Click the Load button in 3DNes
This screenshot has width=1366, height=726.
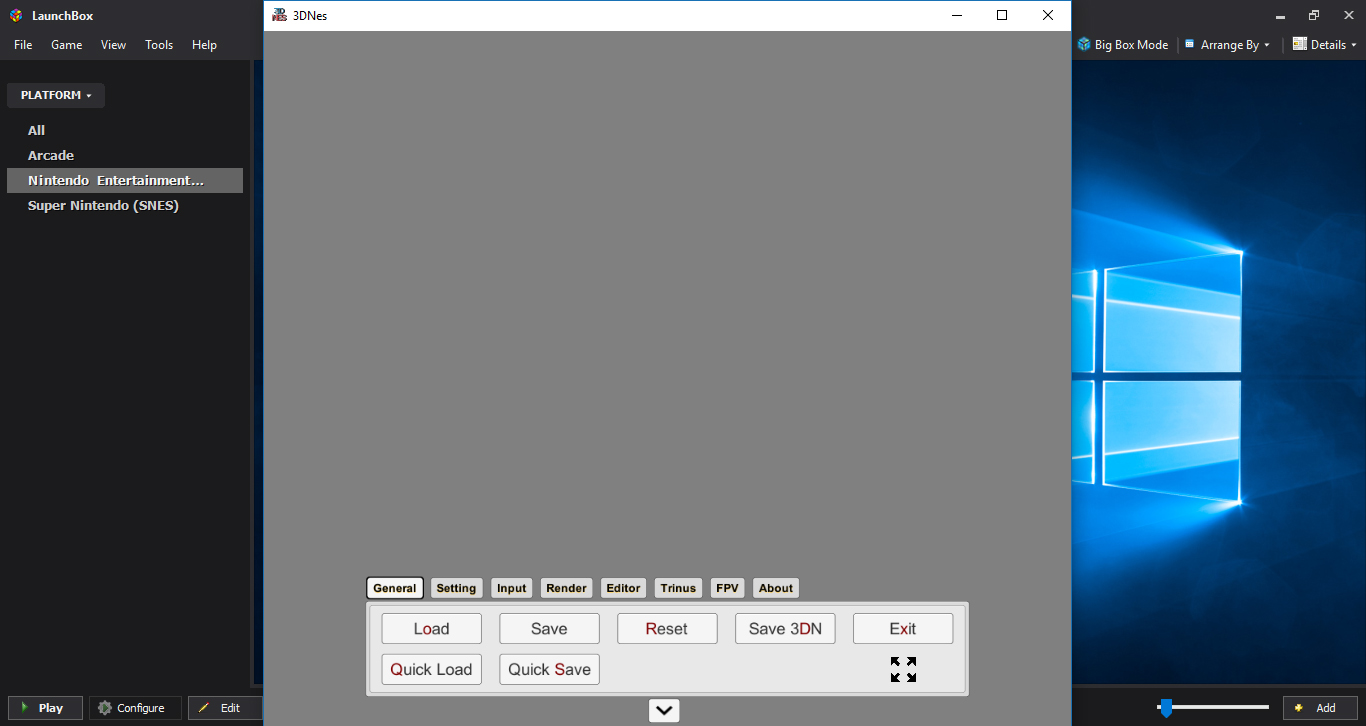(x=431, y=629)
